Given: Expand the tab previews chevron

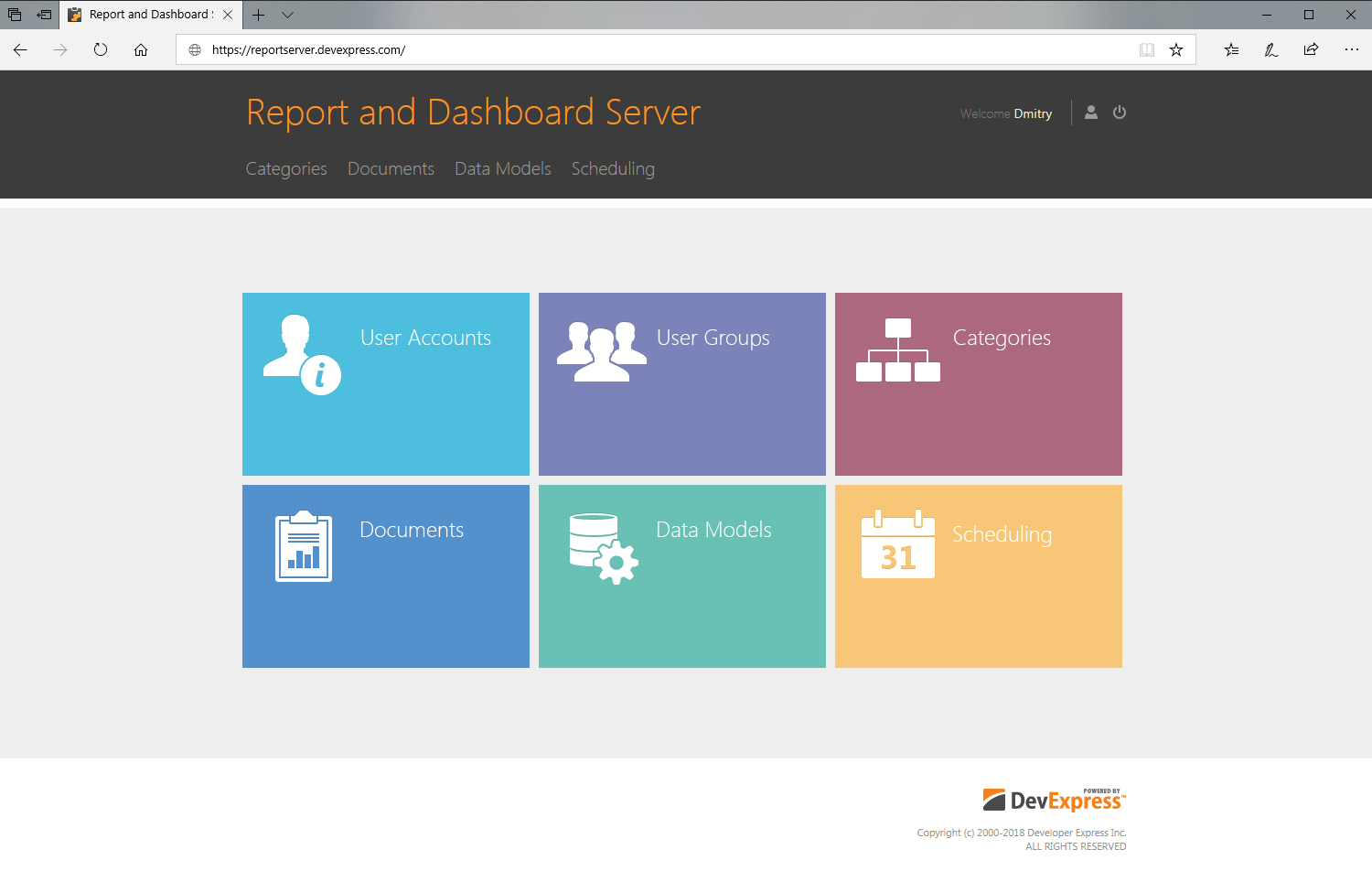Looking at the screenshot, I should point(288,15).
